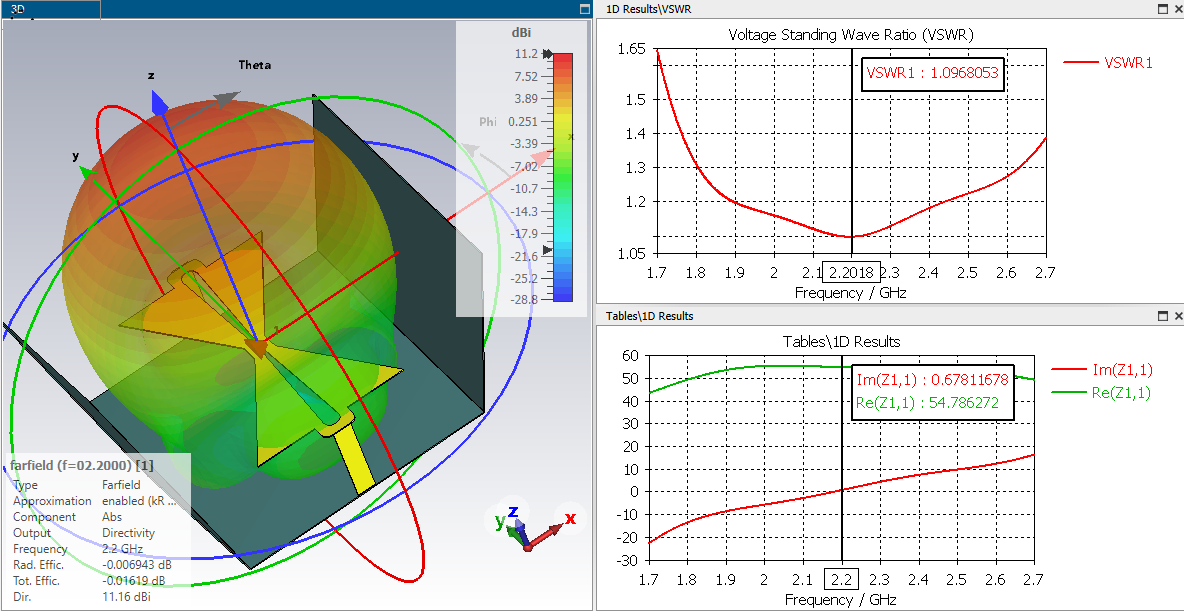Click the Approximation enabled row in info box
The image size is (1184, 611).
94,501
